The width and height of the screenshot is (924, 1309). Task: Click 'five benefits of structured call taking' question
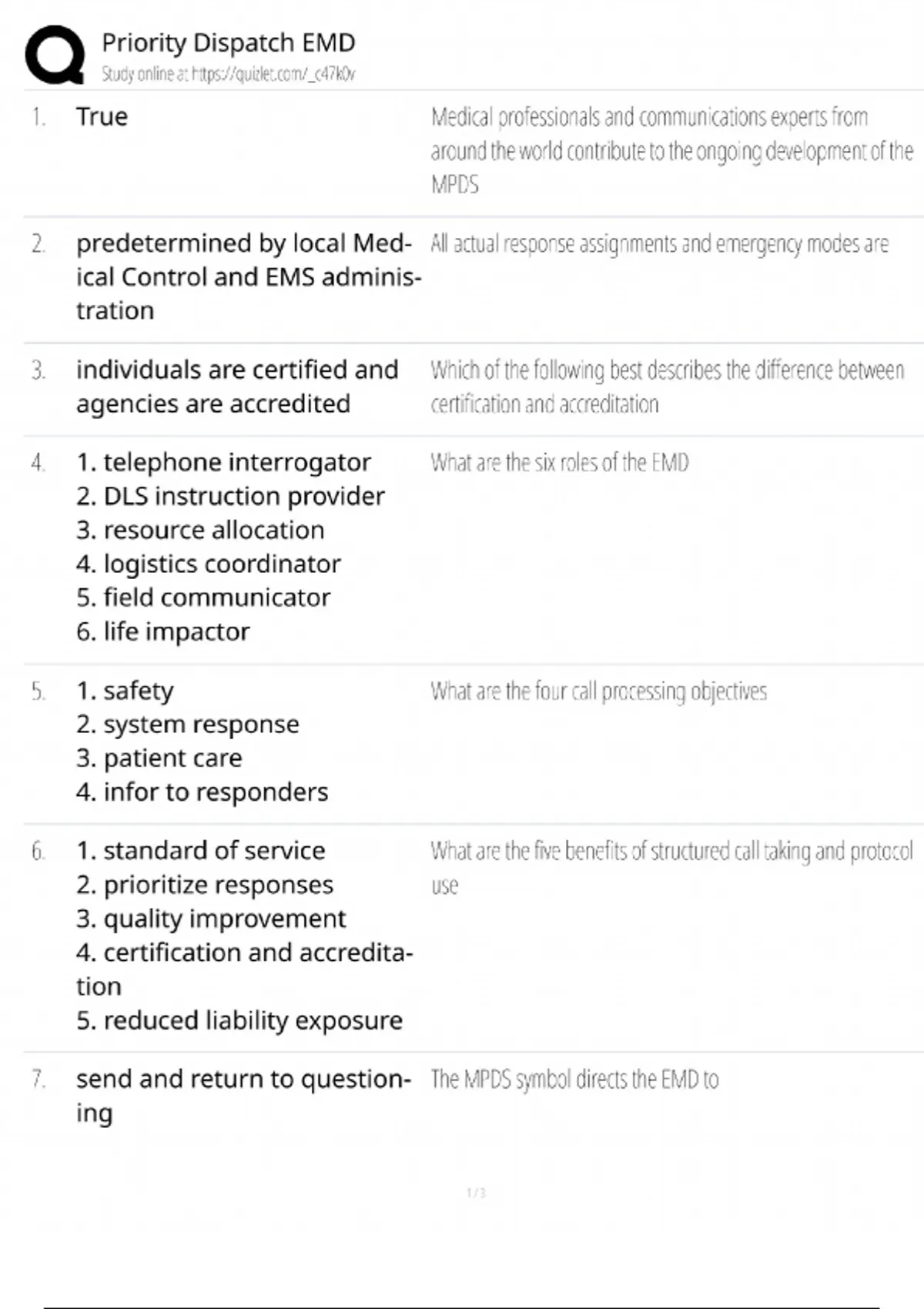[671, 868]
